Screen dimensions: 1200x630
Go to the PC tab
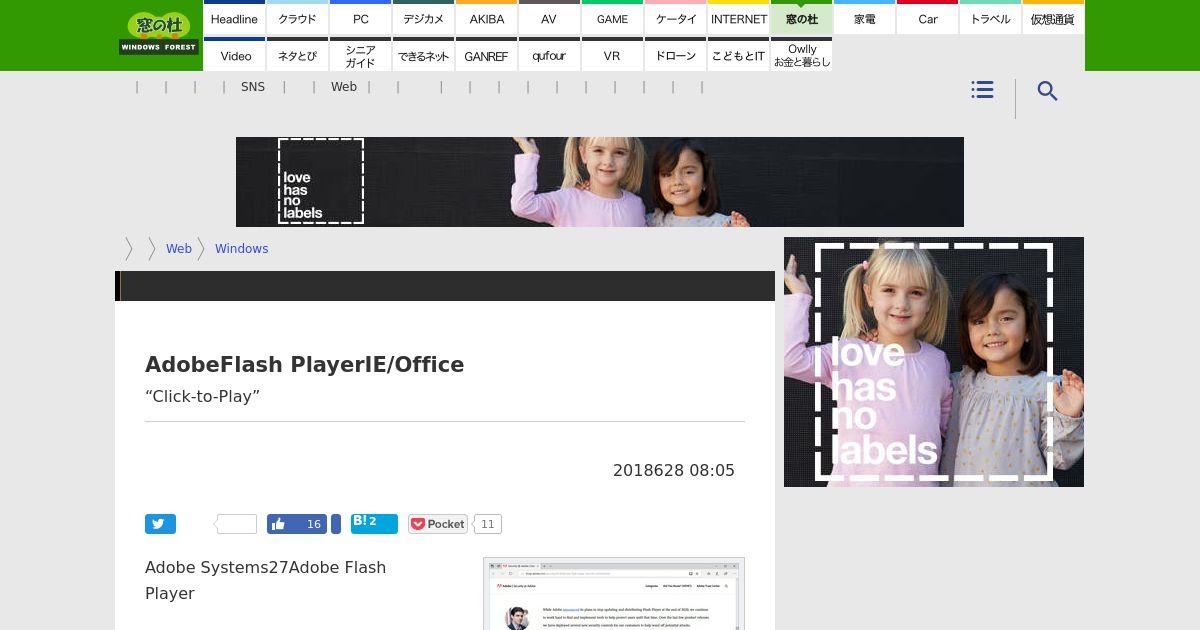tap(360, 19)
